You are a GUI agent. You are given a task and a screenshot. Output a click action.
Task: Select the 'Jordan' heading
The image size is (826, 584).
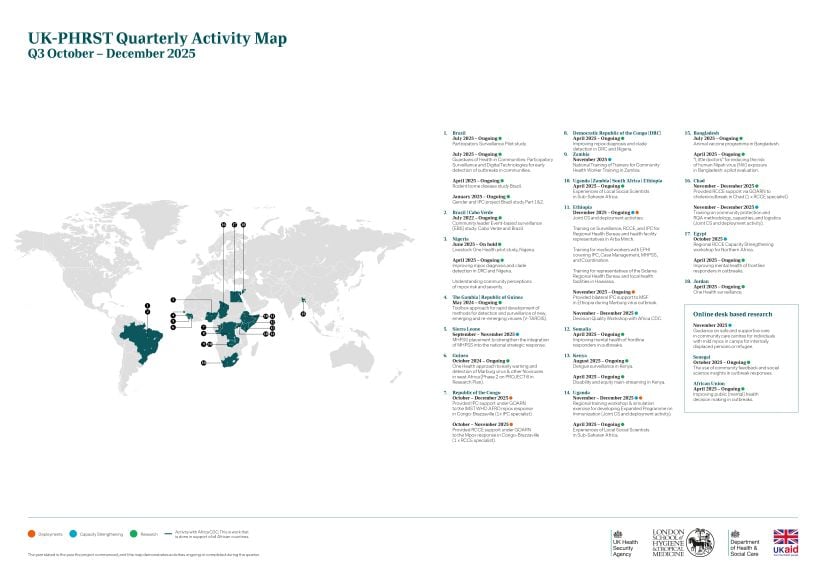coord(701,281)
